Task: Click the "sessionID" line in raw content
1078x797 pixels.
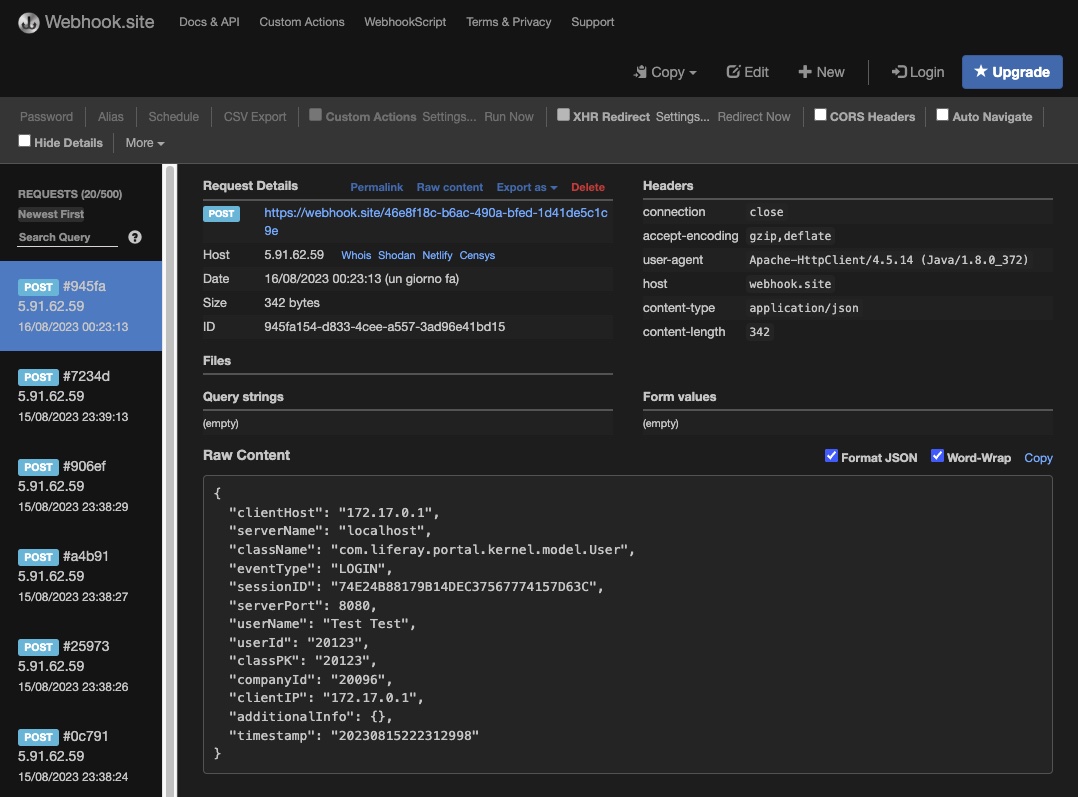Action: 416,587
